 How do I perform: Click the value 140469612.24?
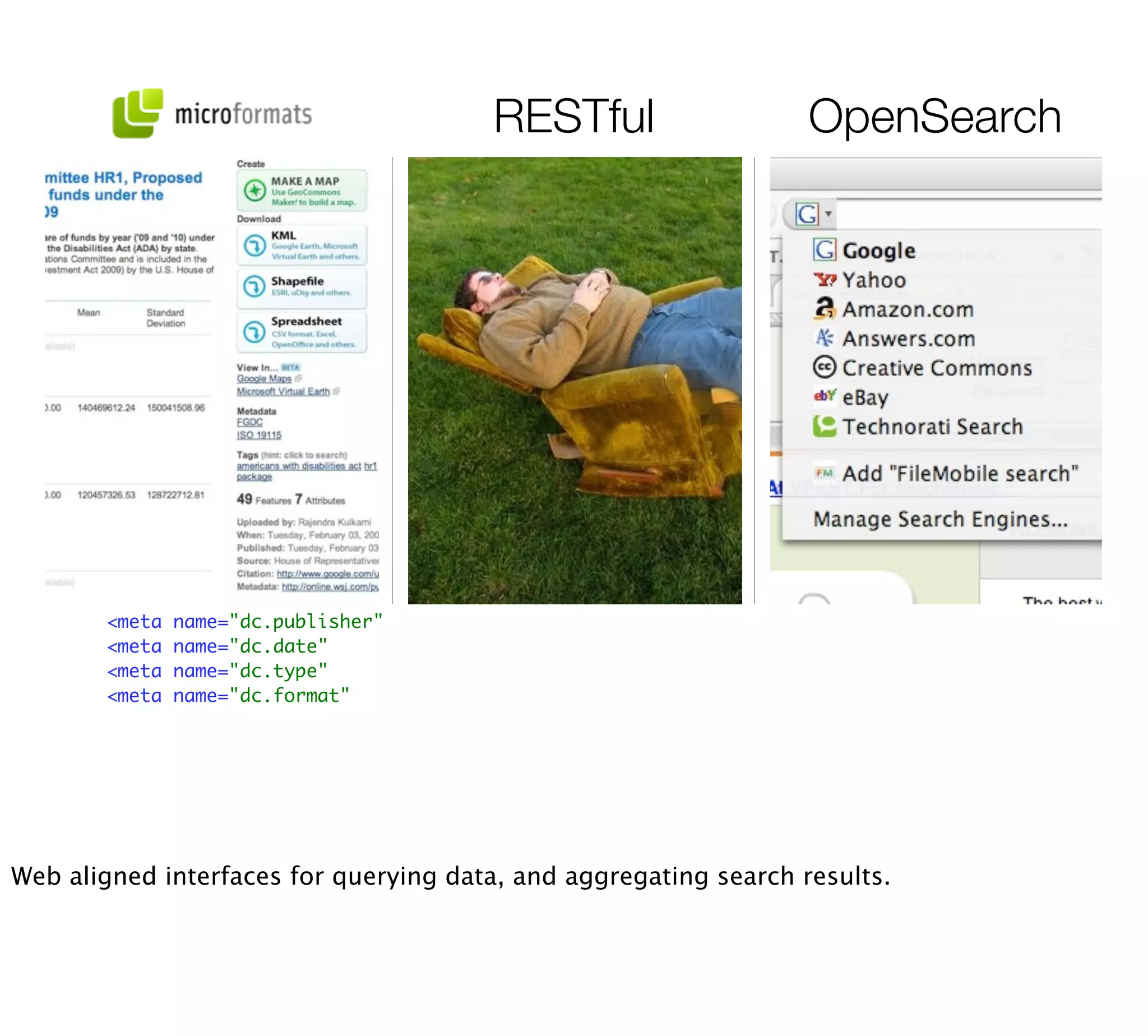107,408
